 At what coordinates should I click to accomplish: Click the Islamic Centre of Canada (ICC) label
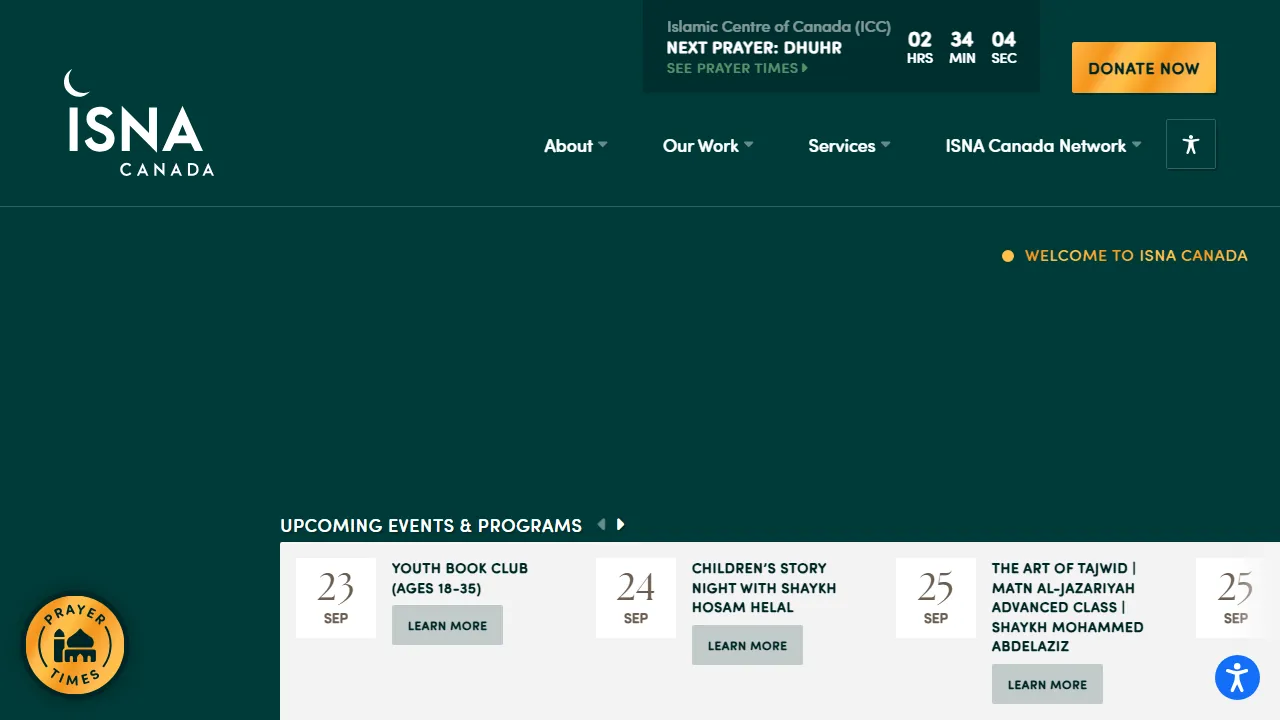coord(779,27)
